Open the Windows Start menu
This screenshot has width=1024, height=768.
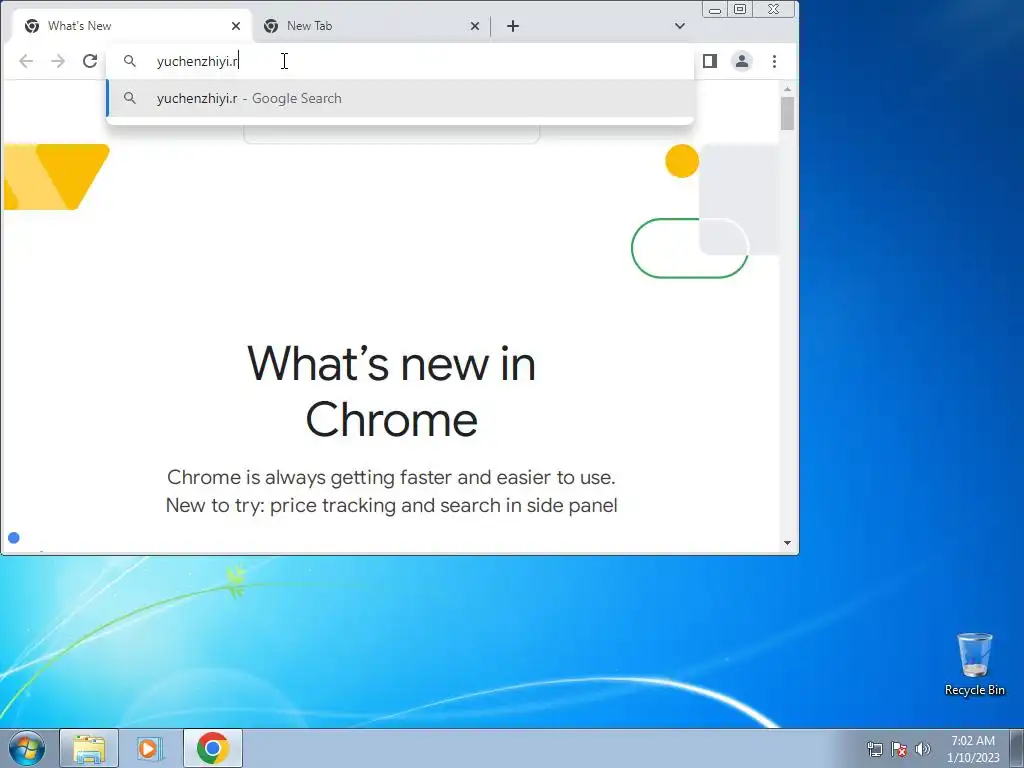(27, 748)
